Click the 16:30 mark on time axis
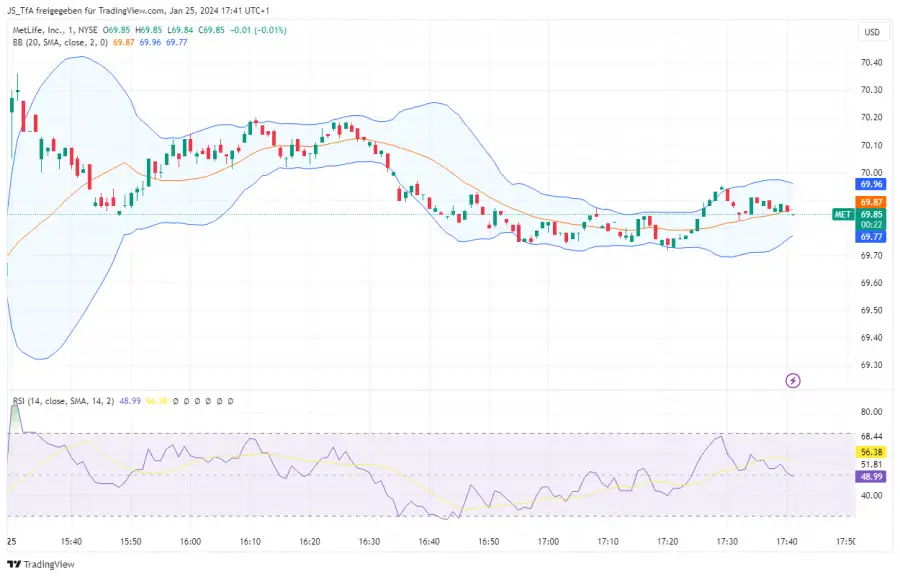This screenshot has height=577, width=900. click(369, 541)
